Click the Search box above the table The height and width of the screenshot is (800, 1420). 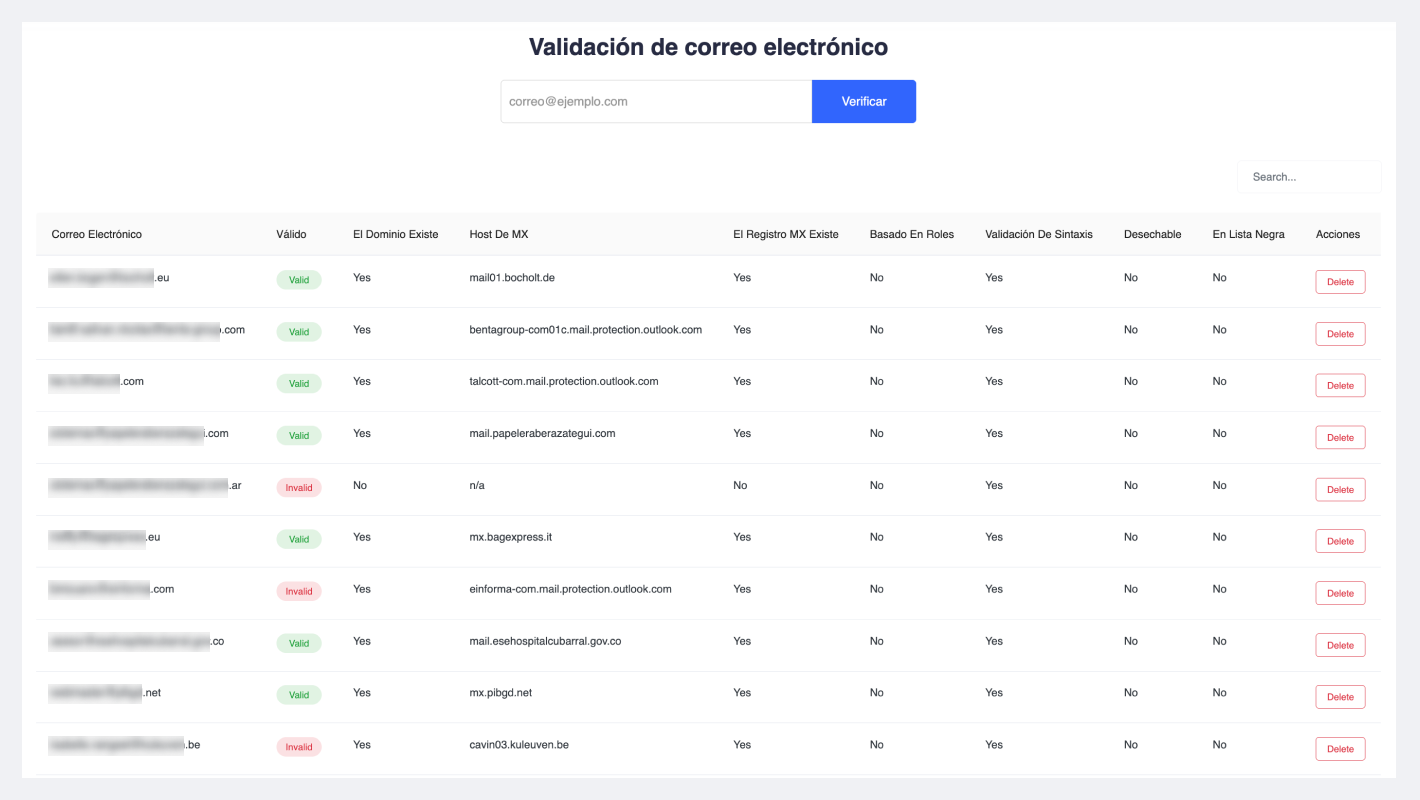click(x=1309, y=177)
